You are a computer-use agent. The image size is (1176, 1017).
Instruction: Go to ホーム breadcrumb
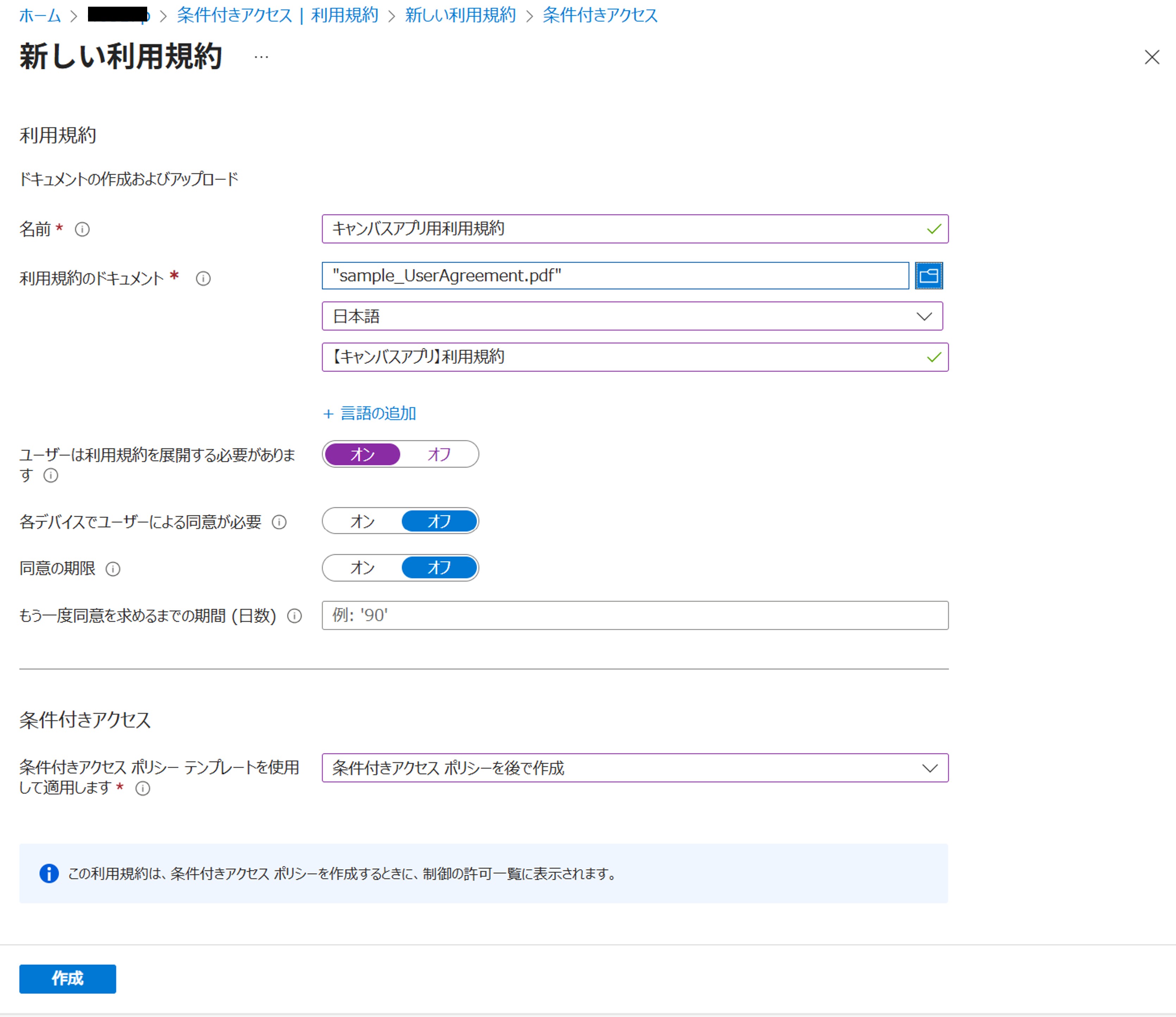(40, 15)
